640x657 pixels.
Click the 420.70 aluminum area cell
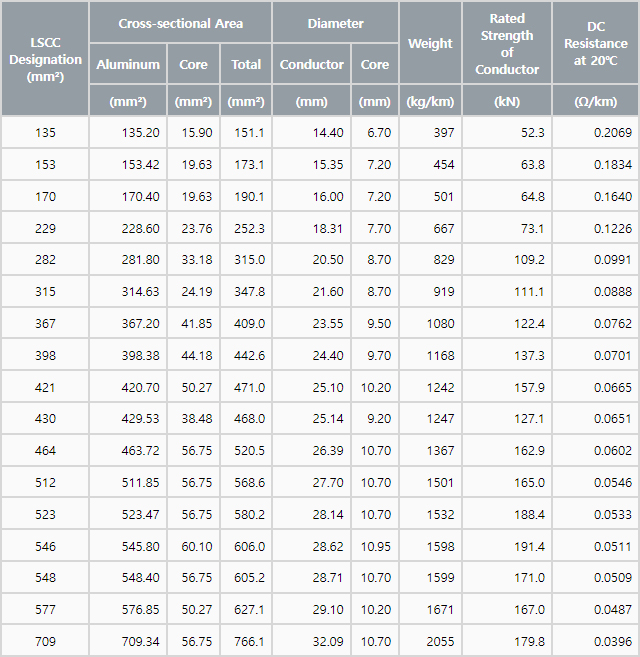coord(140,387)
